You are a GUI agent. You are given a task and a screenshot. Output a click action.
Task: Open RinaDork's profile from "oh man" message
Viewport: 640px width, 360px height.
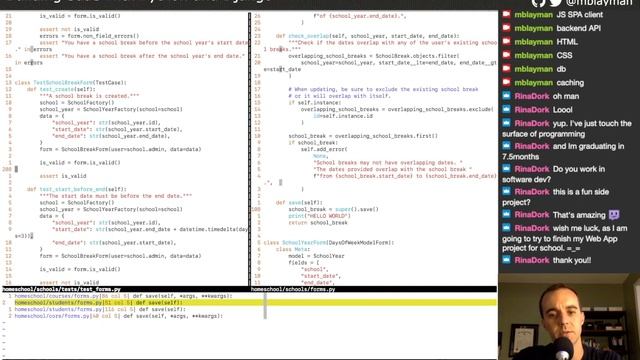[x=532, y=96]
